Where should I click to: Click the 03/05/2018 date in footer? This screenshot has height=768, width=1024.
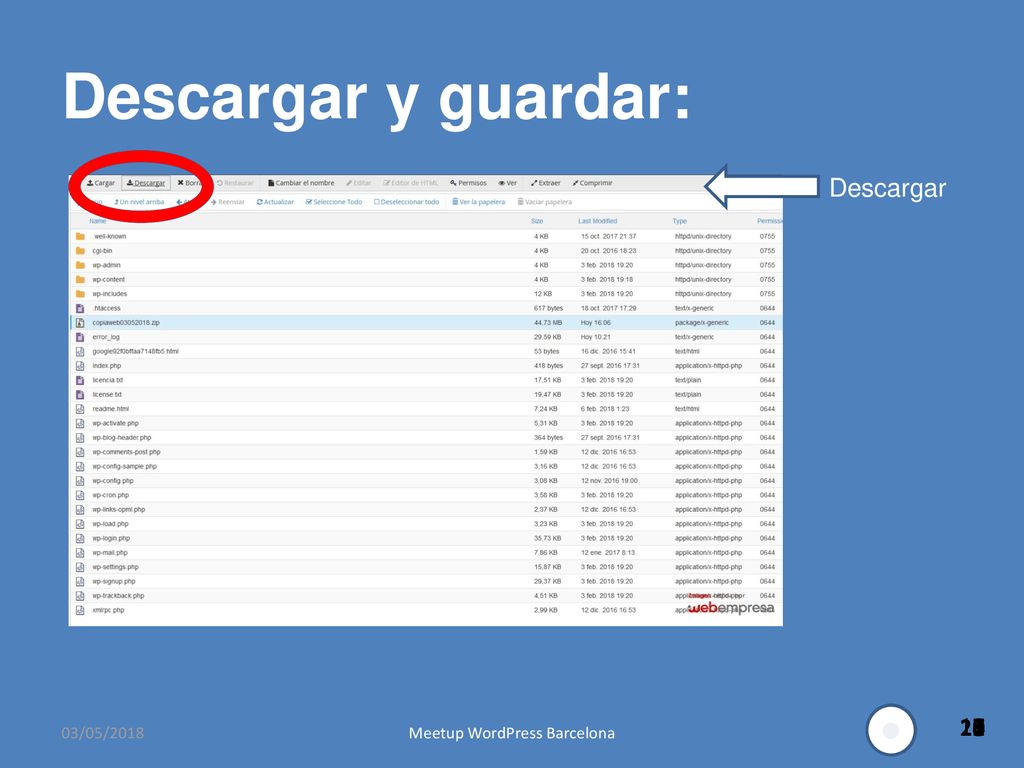tap(103, 733)
